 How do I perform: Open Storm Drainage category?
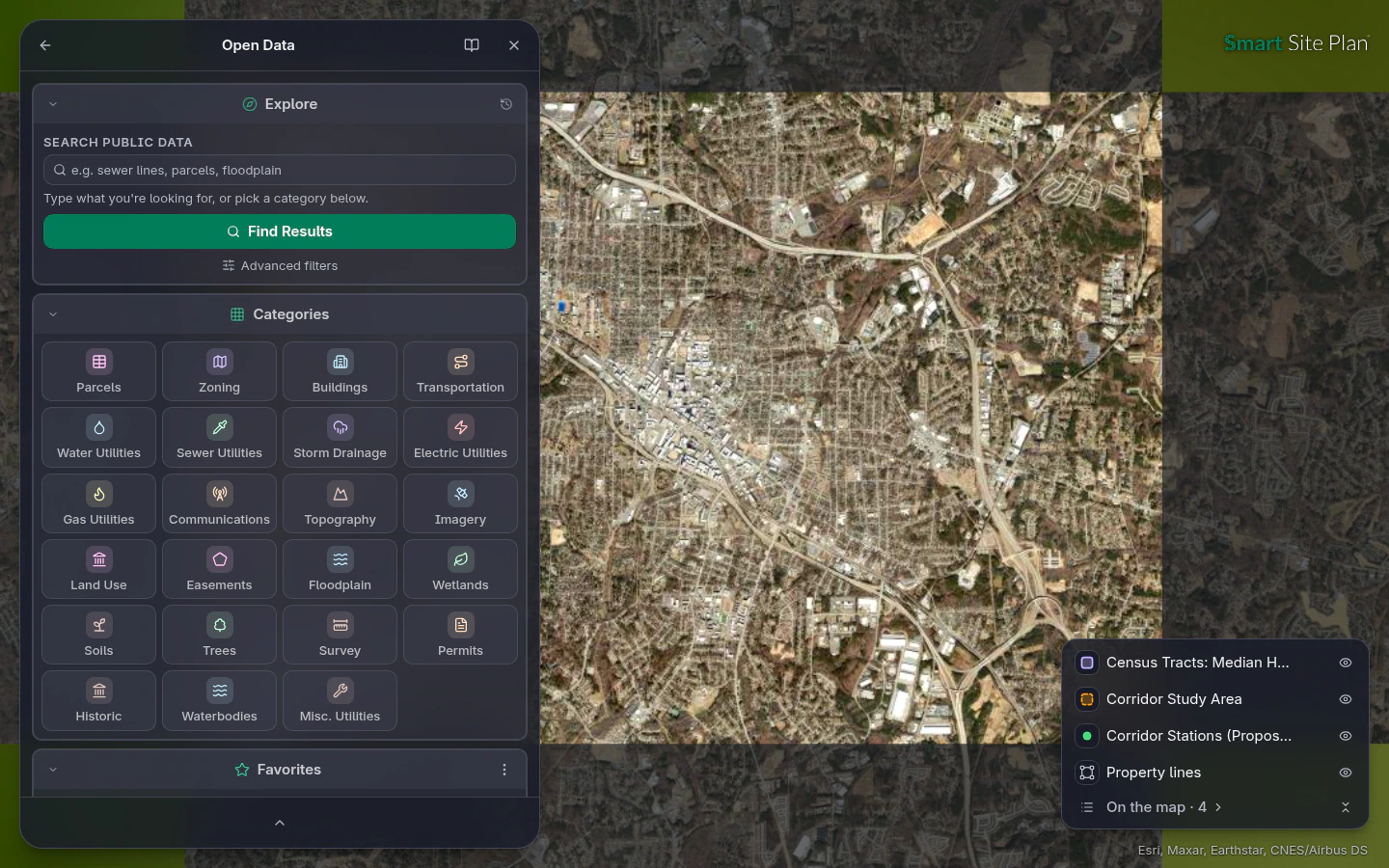tap(340, 437)
